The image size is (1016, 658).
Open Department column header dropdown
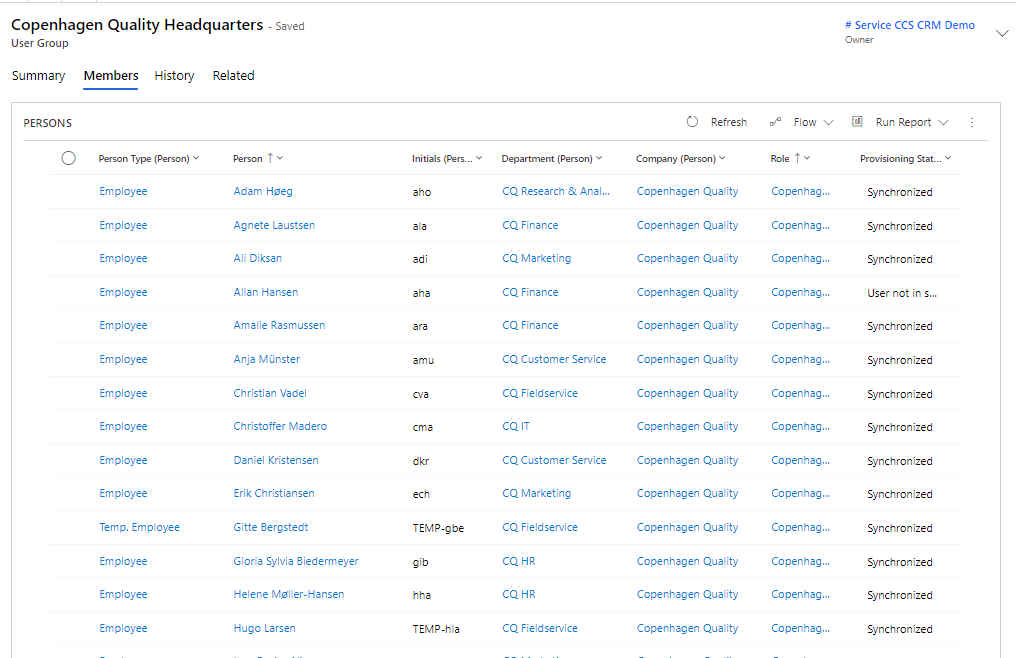599,158
